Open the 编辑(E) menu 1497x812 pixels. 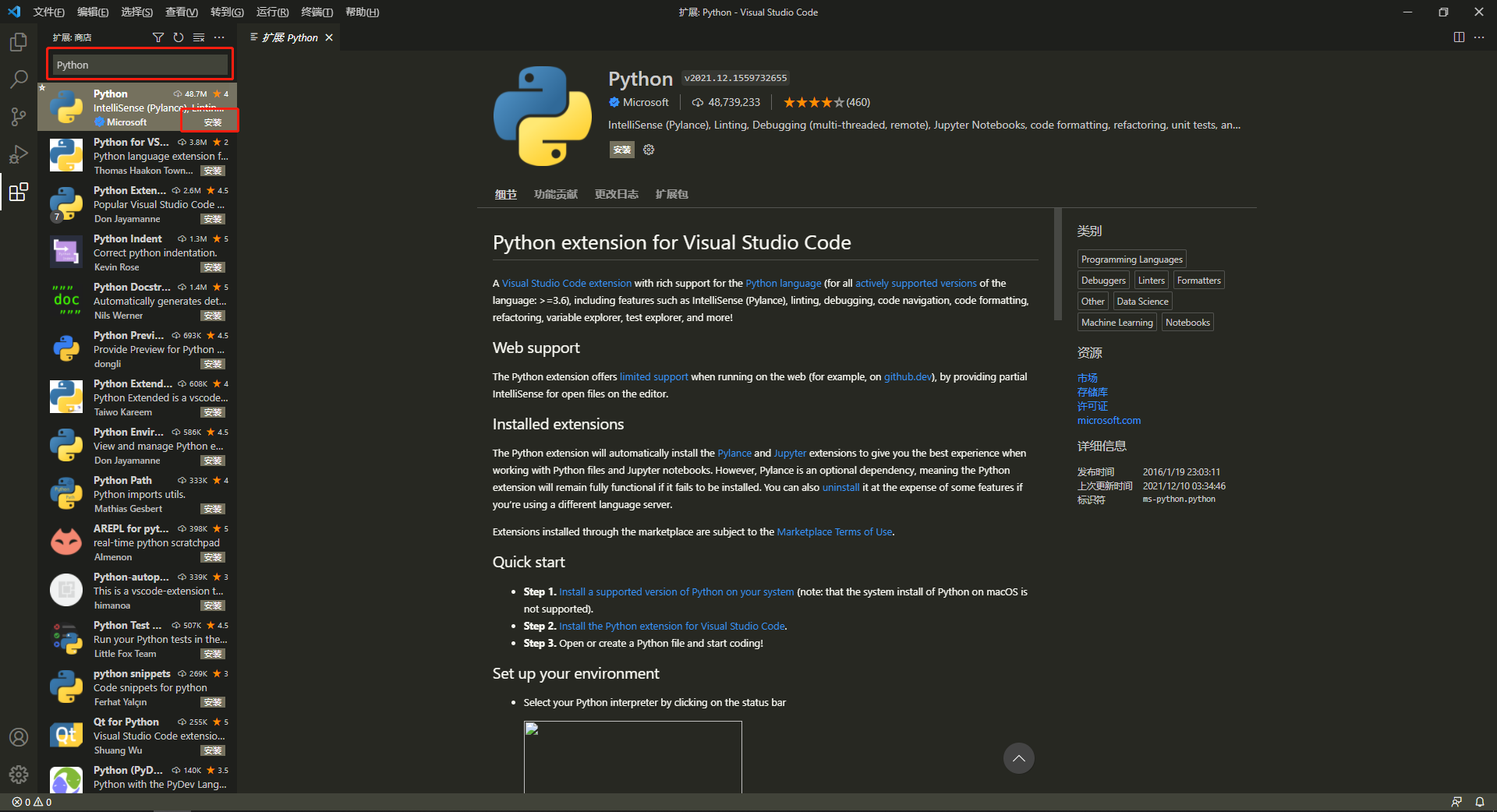coord(93,12)
